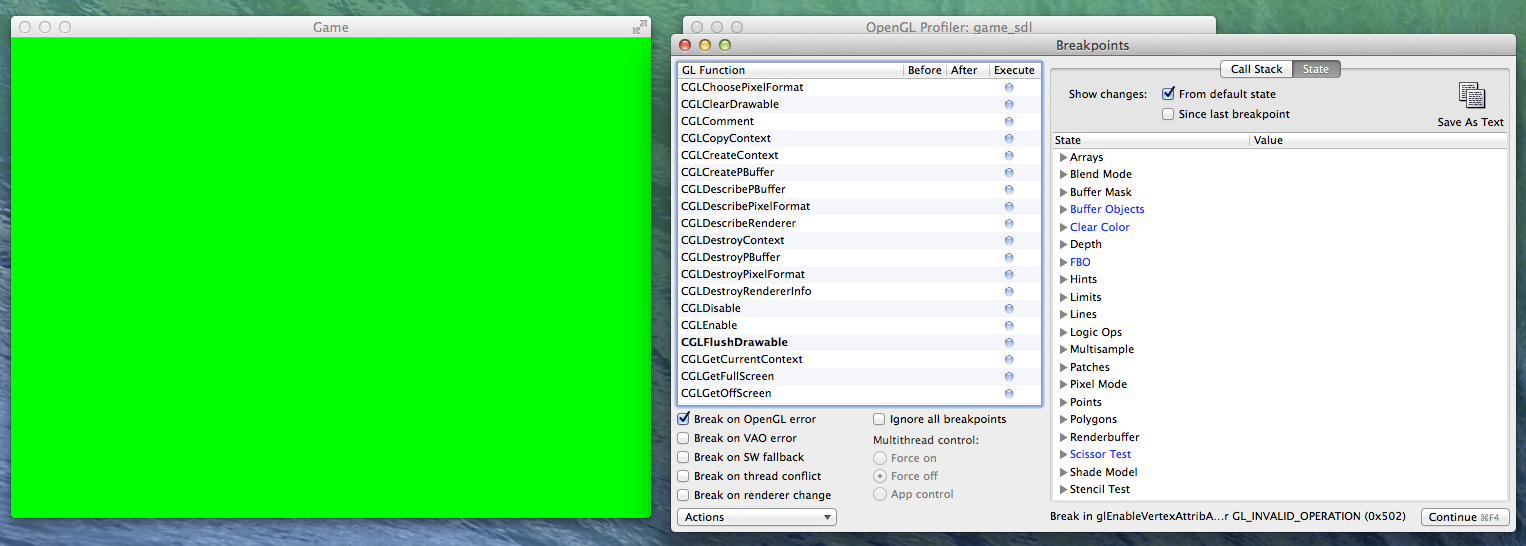Click execute dot for CGLCopyContext
This screenshot has width=1526, height=546.
click(1009, 138)
